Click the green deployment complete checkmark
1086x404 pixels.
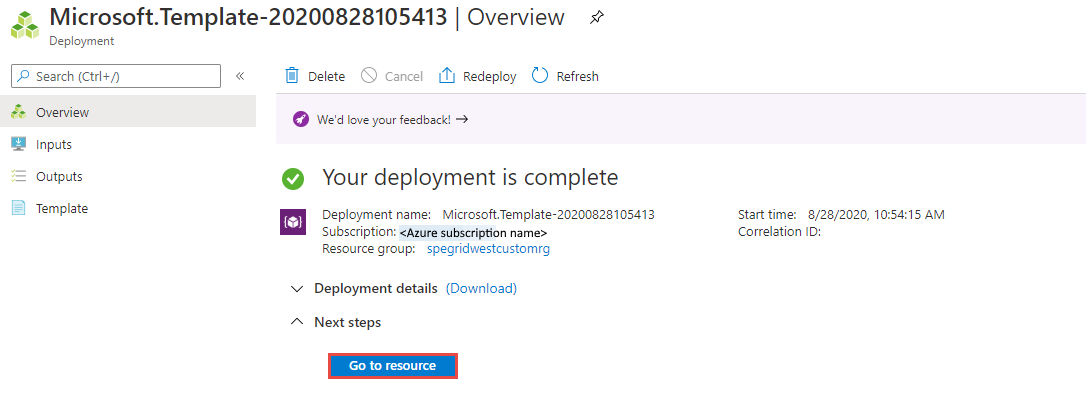click(x=293, y=179)
